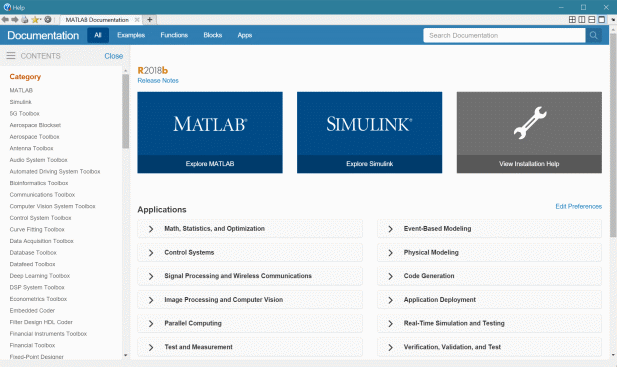Image resolution: width=617 pixels, height=367 pixels.
Task: Switch to the Functions tab
Action: (174, 35)
